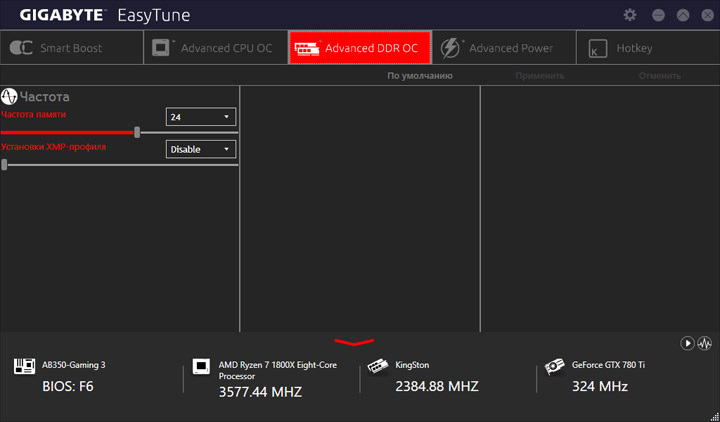The image size is (720, 422).
Task: Click the Частота памяти slider handle
Action: (x=137, y=132)
